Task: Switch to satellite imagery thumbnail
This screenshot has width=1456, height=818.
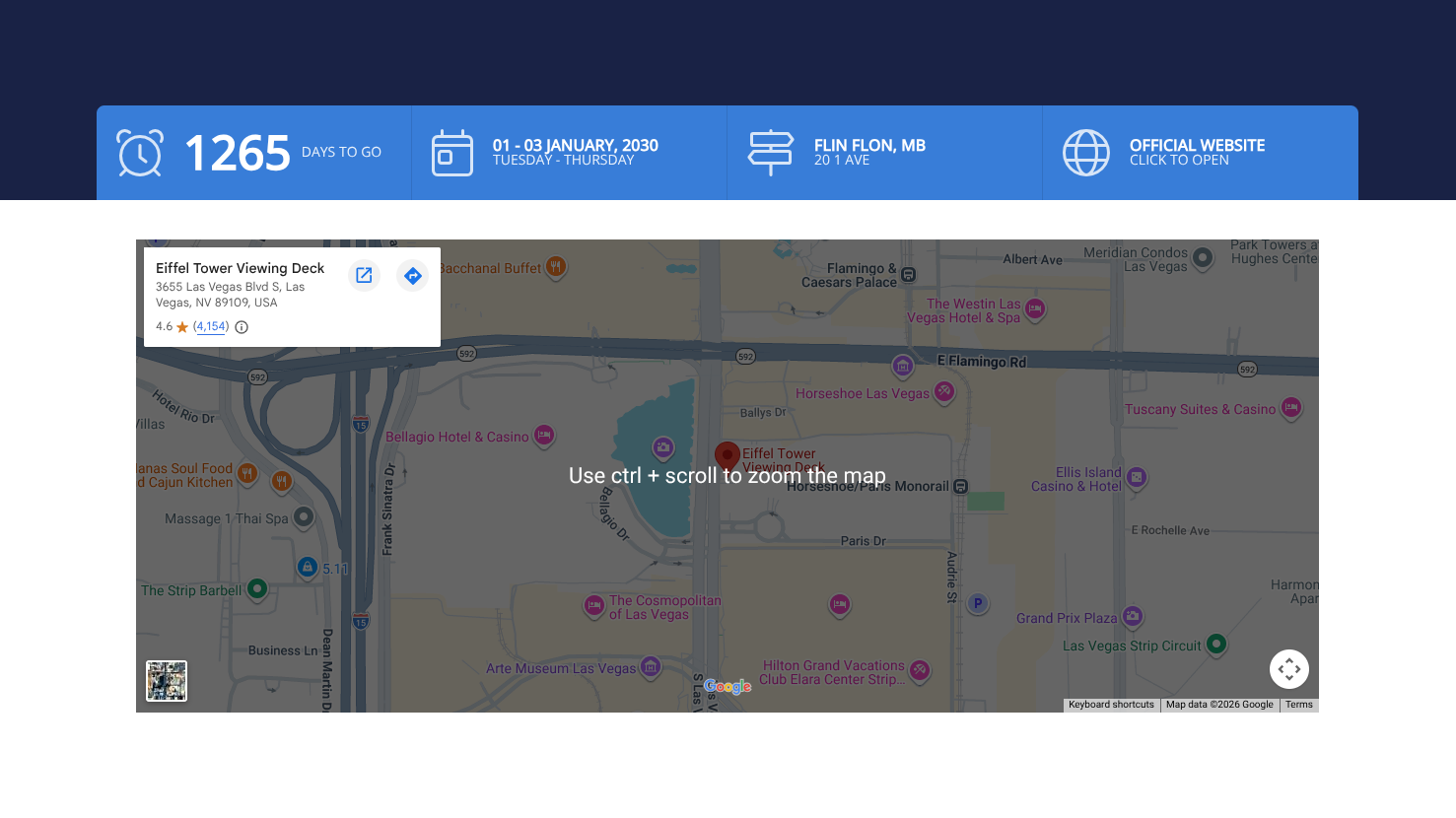Action: pos(167,681)
